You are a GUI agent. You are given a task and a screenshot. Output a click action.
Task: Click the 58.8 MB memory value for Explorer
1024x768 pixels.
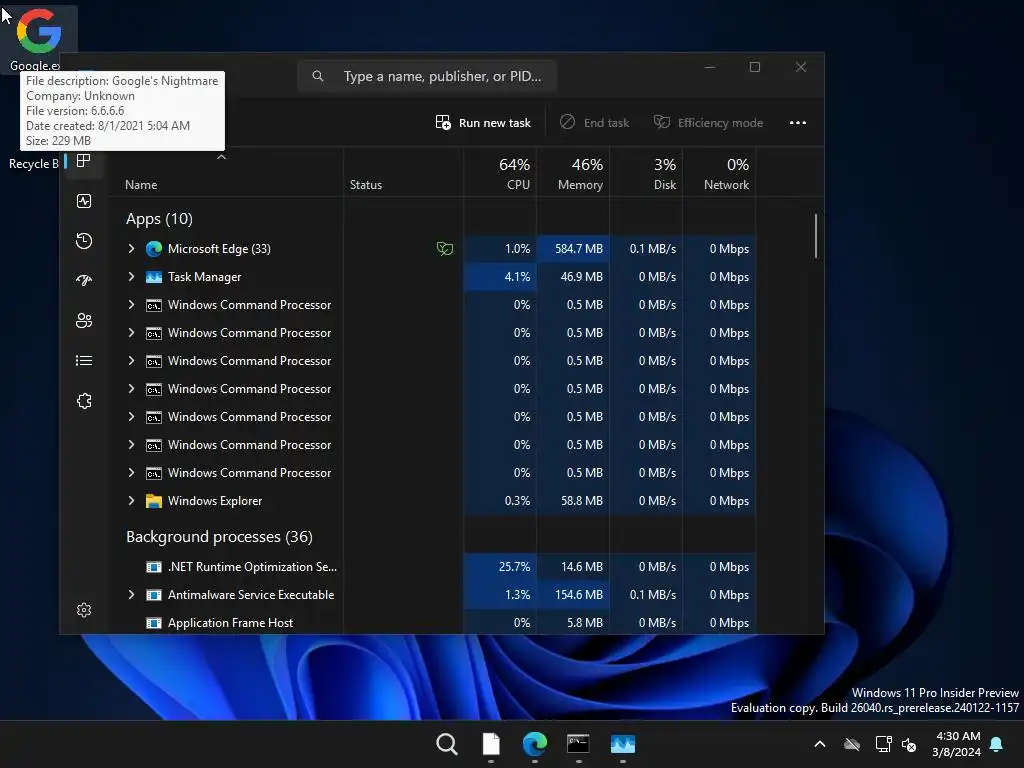[x=582, y=501]
